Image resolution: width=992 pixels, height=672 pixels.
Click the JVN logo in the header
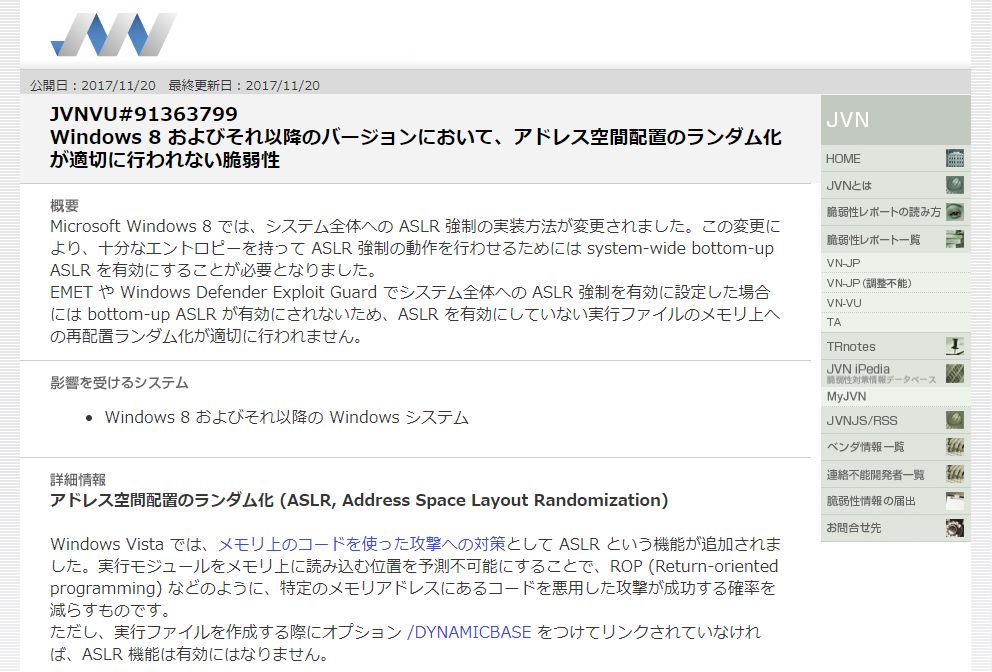tap(113, 35)
